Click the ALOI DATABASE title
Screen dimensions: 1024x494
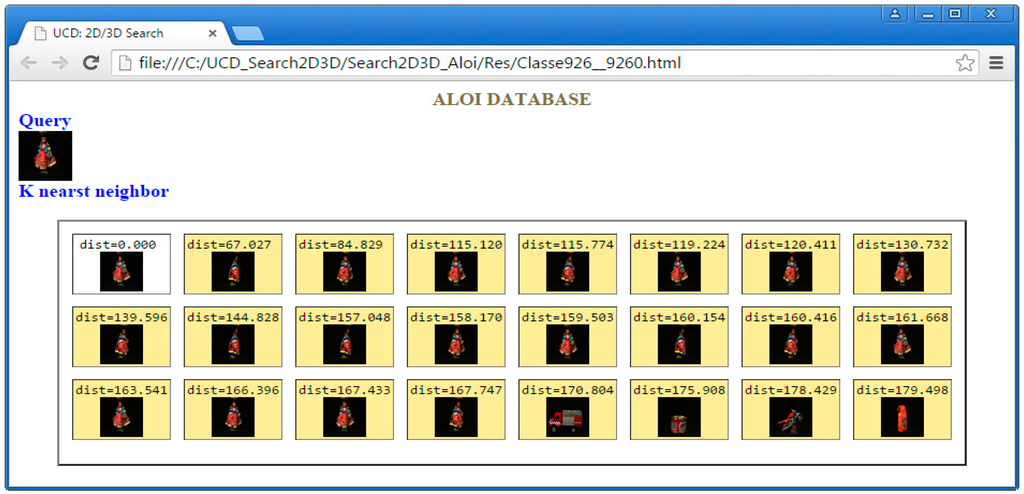coord(512,99)
